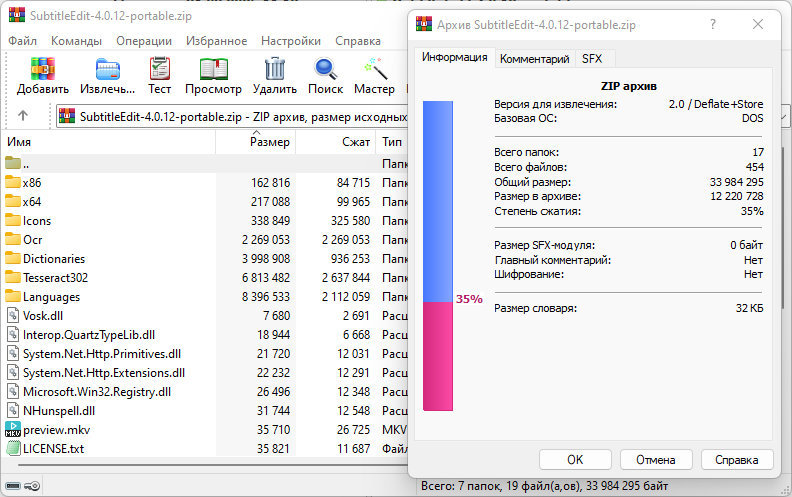The image size is (792, 497).
Task: Click the status bar total summary text
Action: pos(544,486)
